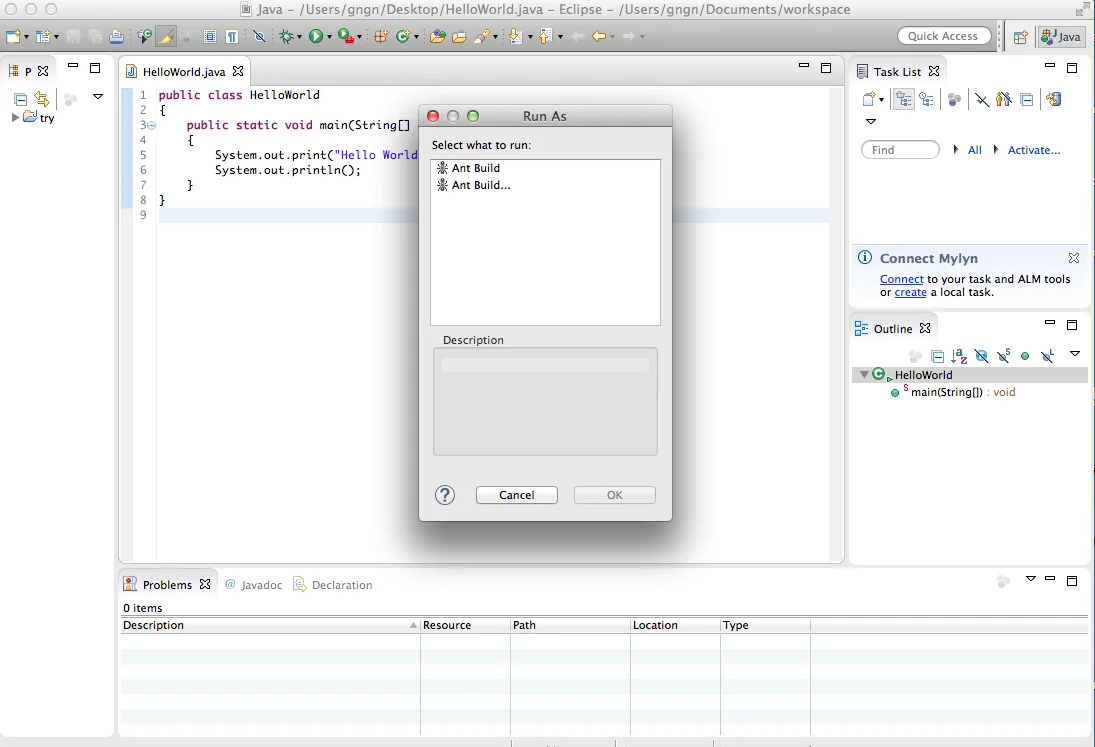1095x747 pixels.
Task: Click the Connect link in Connect Mylyn
Action: point(902,279)
